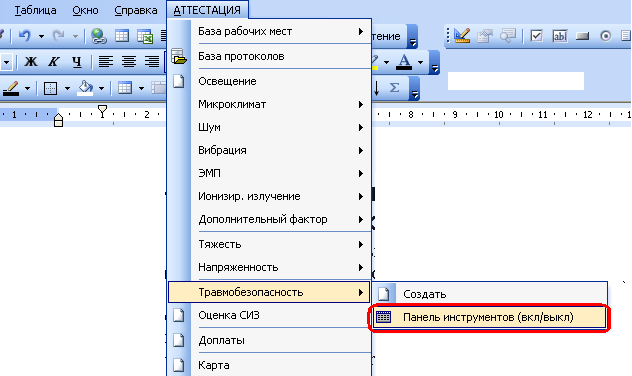Screen dimensions: 632x376
Task: Apply underline with the Ч button
Action: tap(77, 62)
